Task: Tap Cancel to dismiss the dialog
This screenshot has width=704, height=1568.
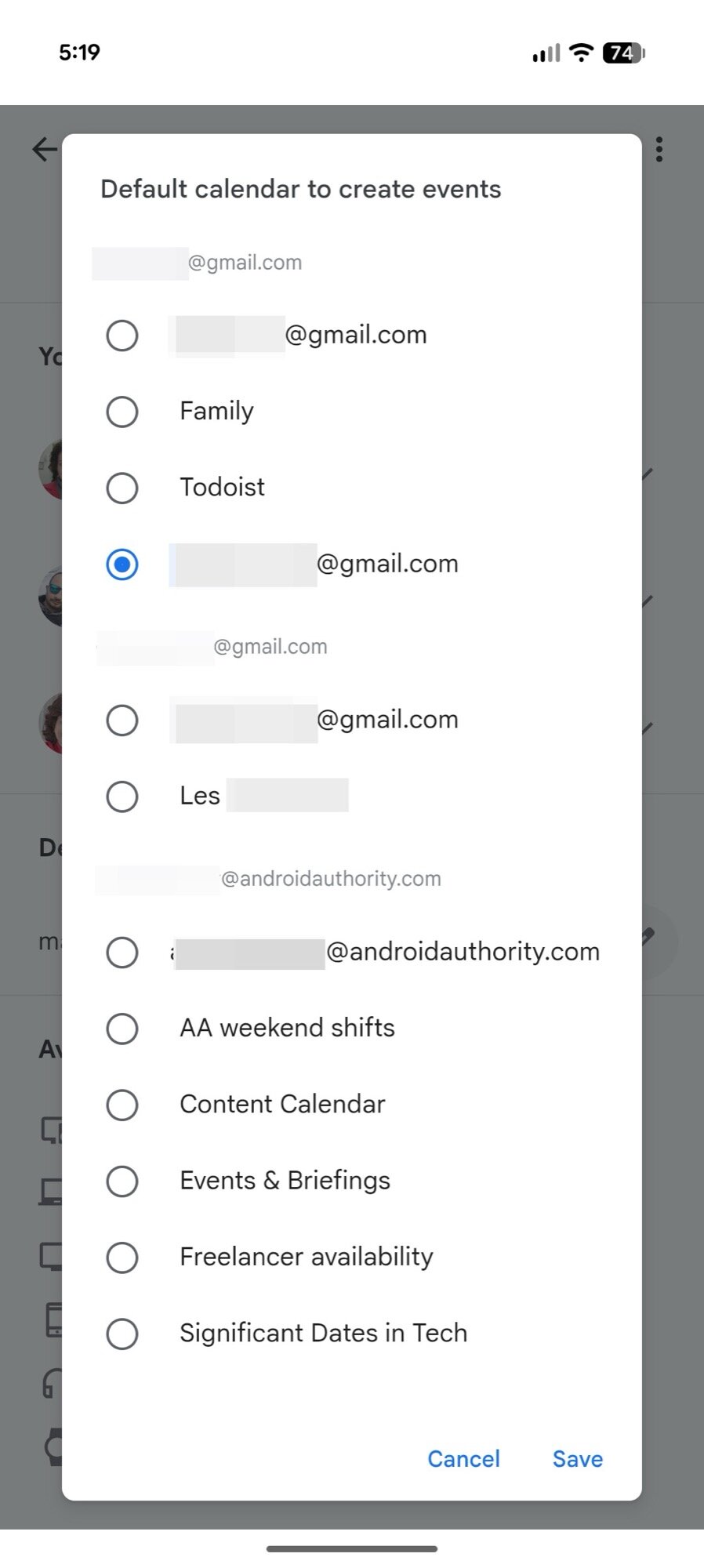Action: (x=463, y=1459)
